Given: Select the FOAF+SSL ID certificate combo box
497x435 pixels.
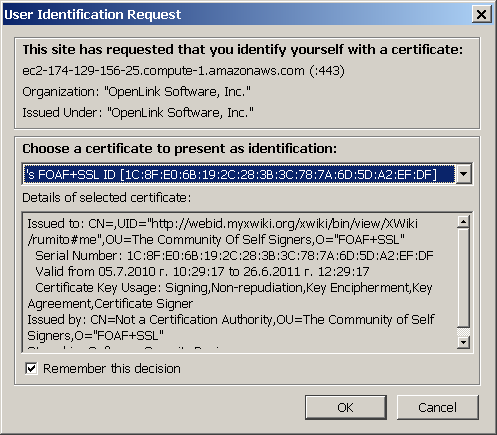Looking at the screenshot, I should [247, 174].
